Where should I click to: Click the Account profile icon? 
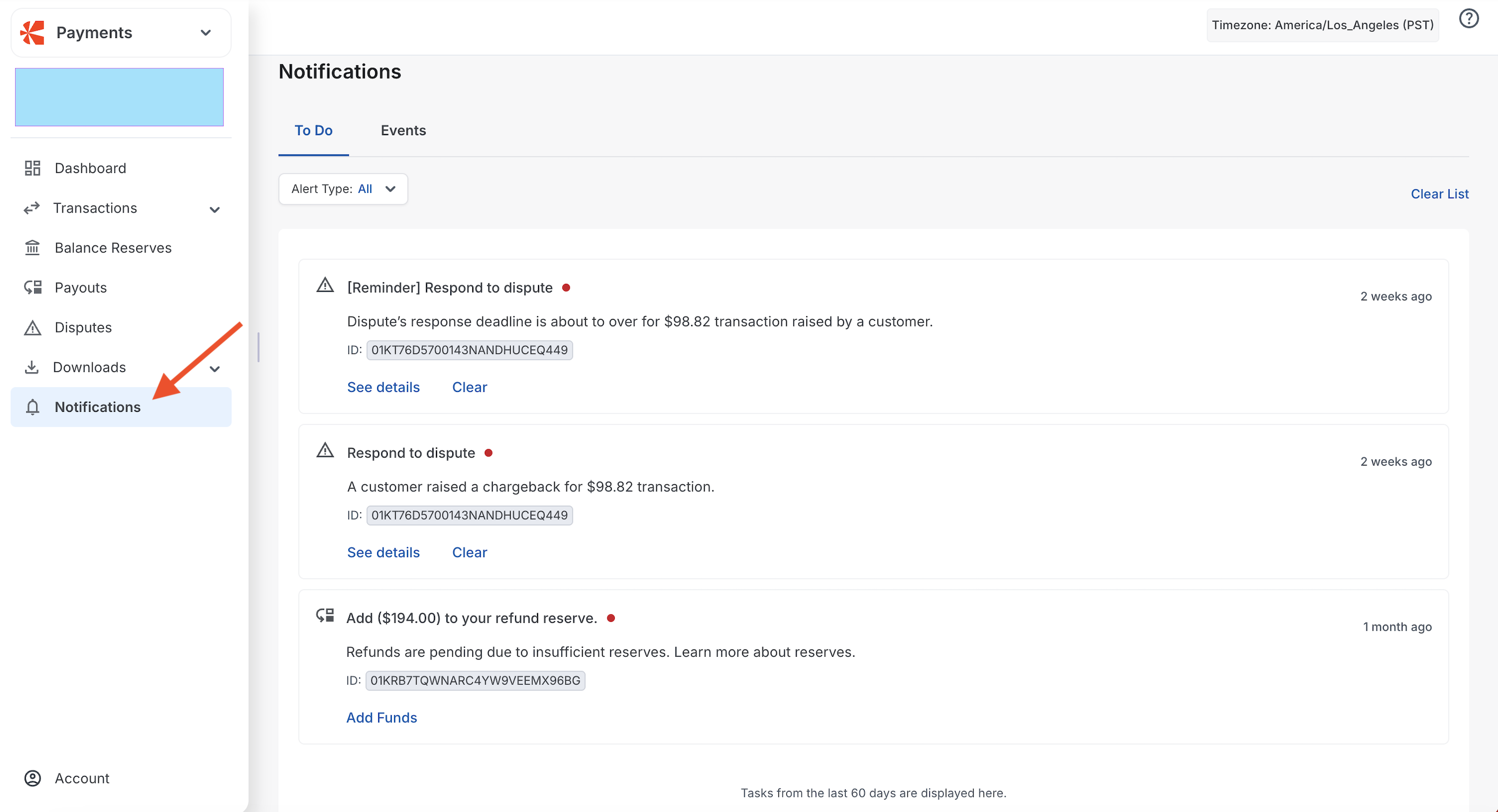point(33,778)
